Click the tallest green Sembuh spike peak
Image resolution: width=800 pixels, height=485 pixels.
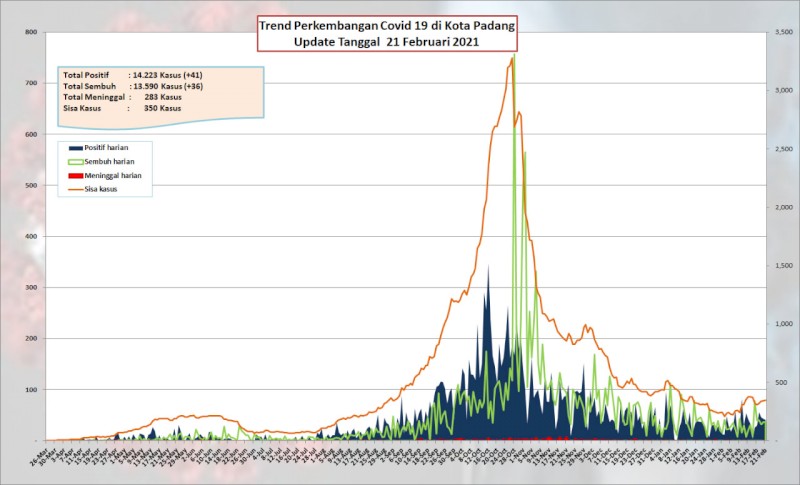point(514,54)
